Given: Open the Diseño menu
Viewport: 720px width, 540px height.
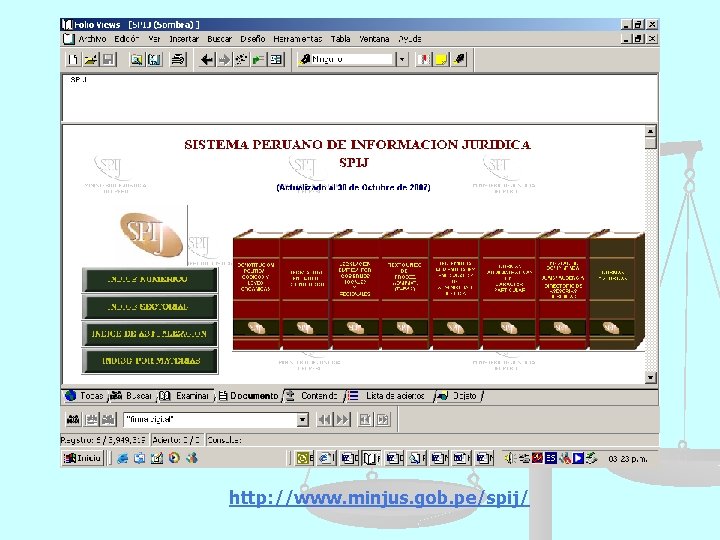Looking at the screenshot, I should 253,39.
